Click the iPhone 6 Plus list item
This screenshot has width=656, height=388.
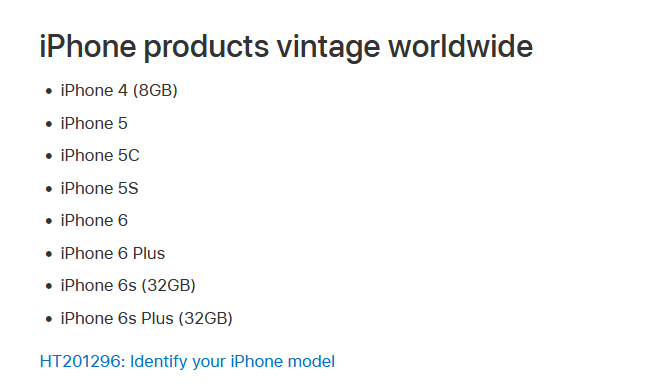(x=113, y=254)
